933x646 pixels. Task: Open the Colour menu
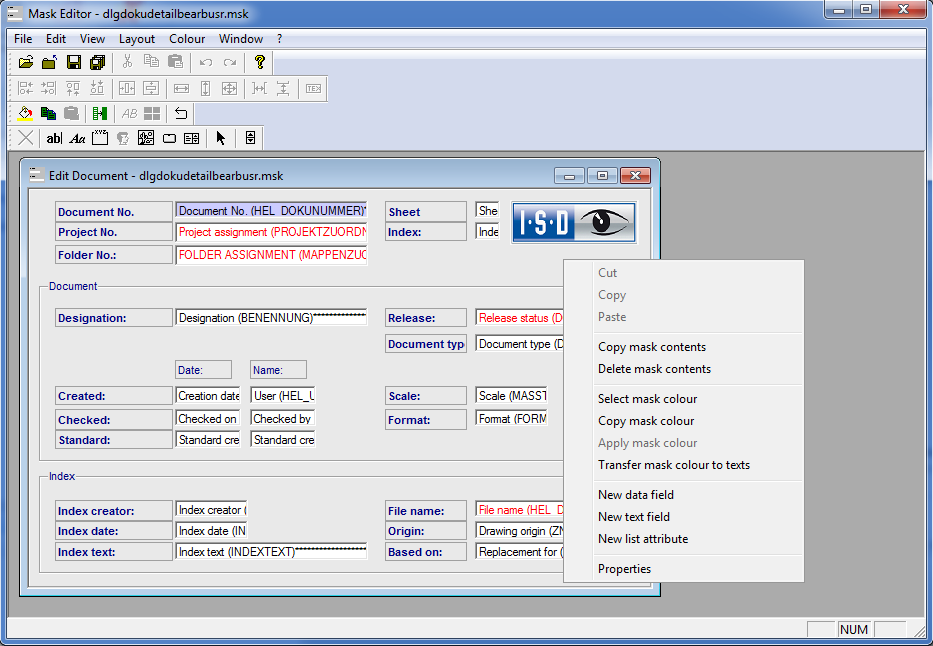click(x=187, y=39)
